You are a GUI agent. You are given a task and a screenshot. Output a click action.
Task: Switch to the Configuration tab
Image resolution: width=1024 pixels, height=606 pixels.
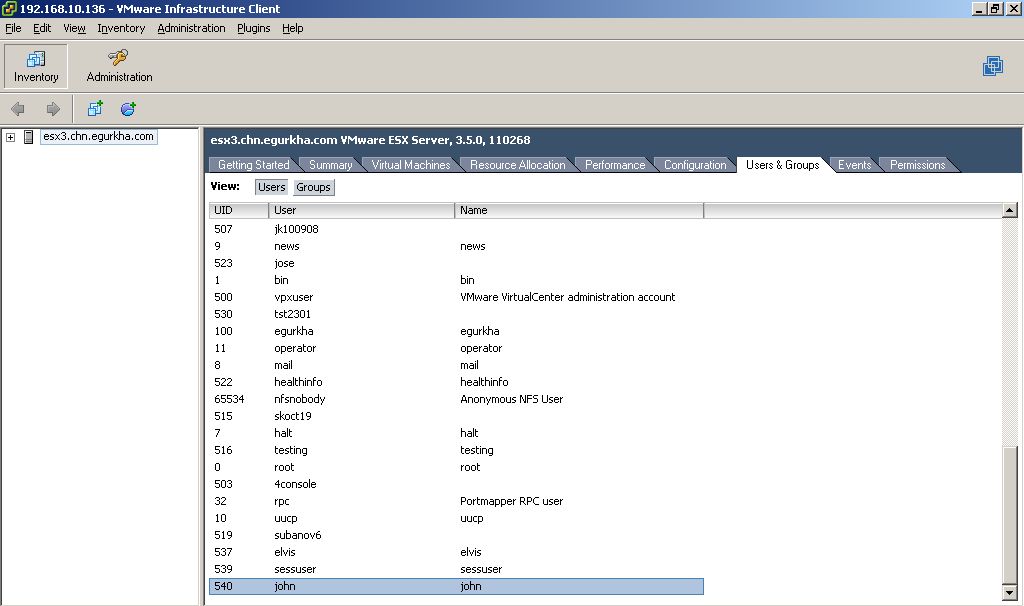[x=695, y=165]
